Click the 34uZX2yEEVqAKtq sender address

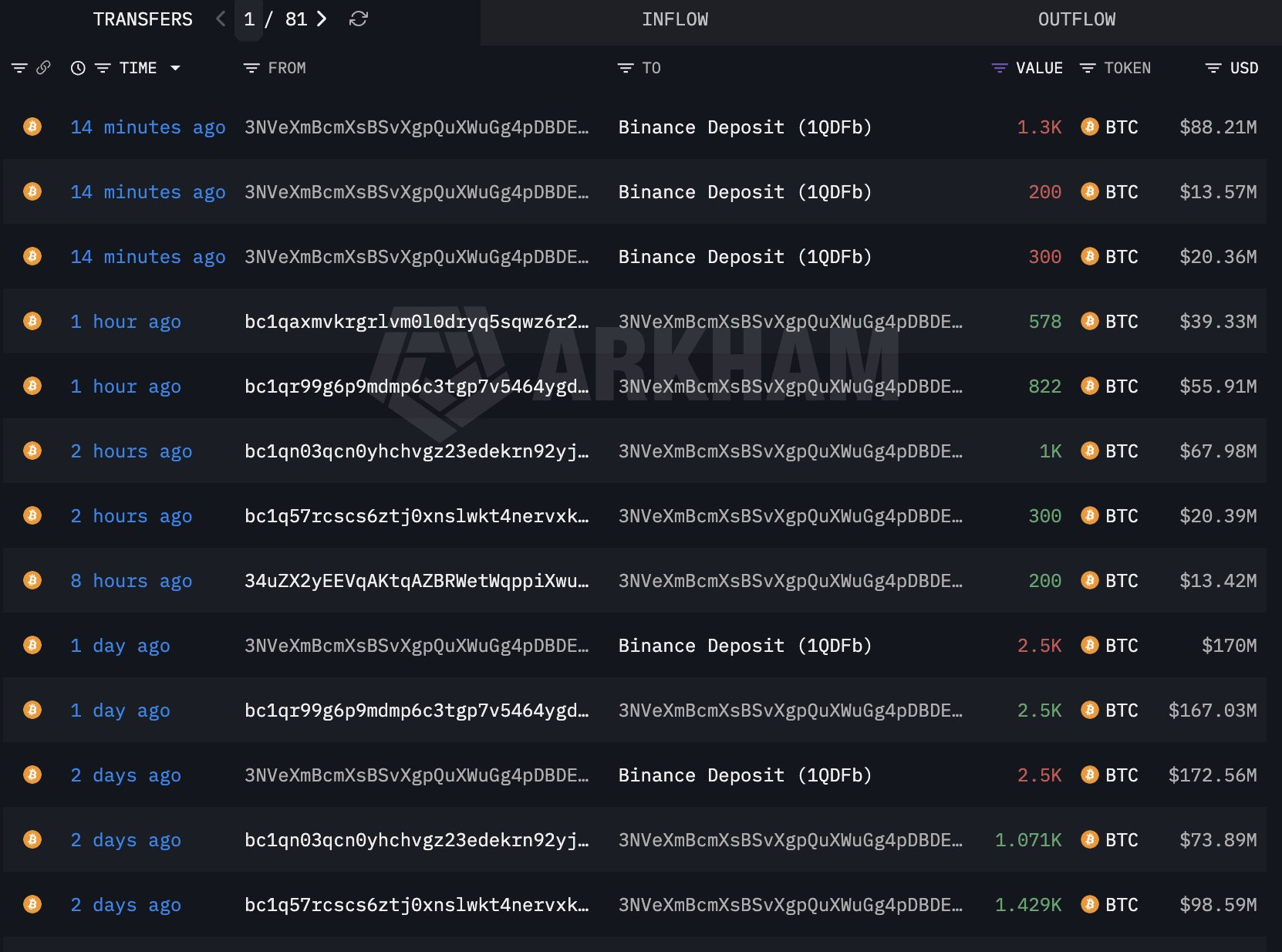(x=417, y=581)
